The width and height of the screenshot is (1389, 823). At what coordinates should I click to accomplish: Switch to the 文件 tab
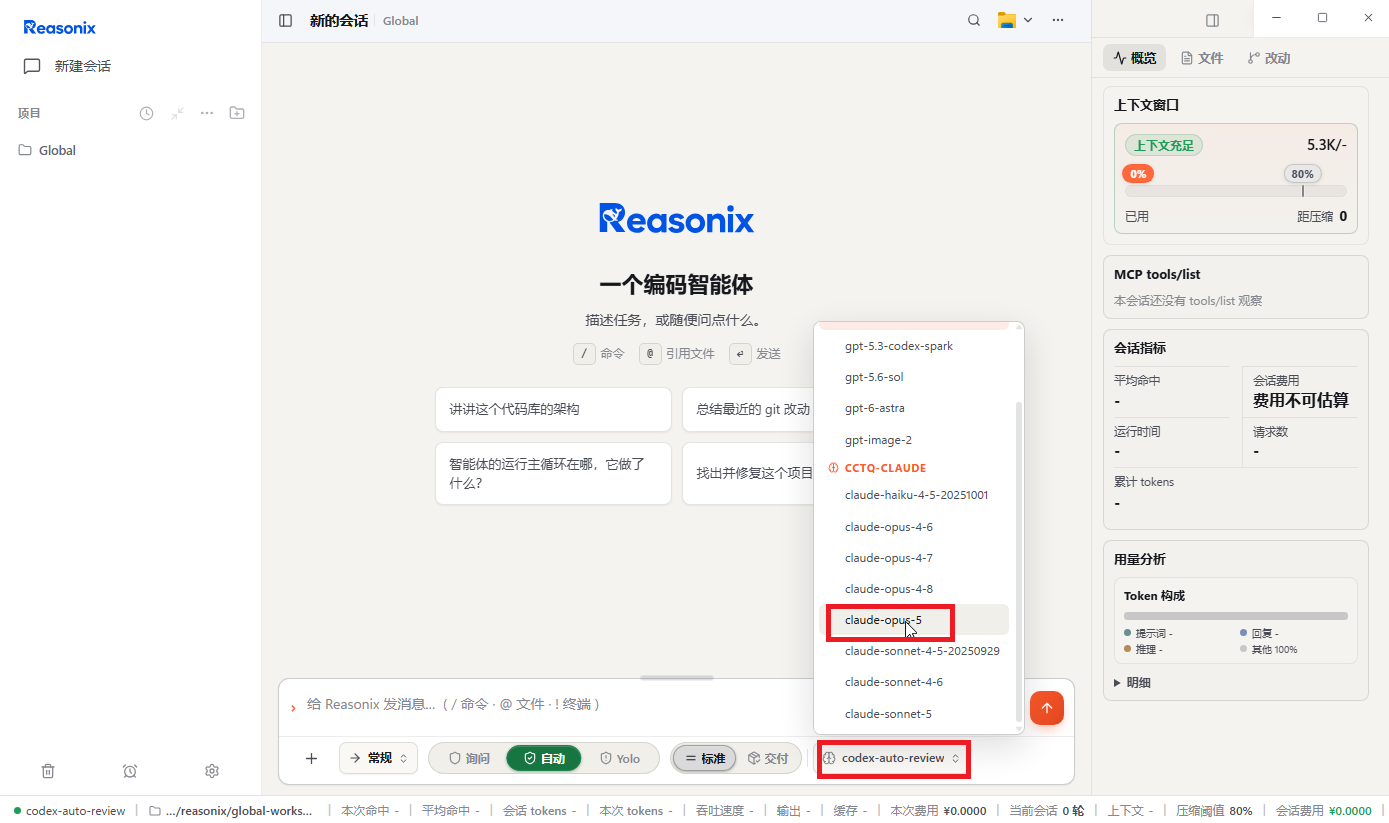1202,58
